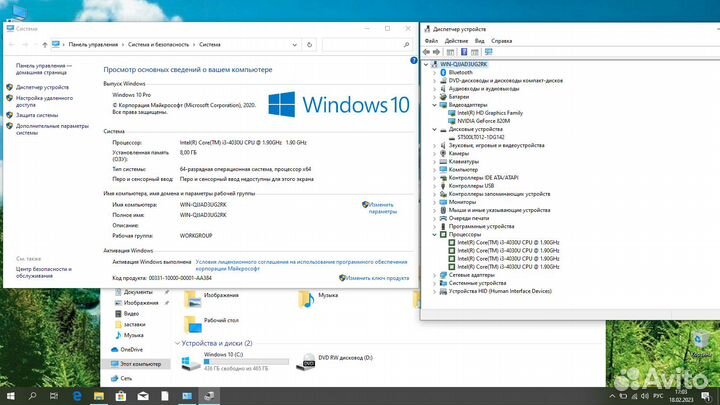
Task: Open the Справка menu in Device Manager
Action: (501, 41)
